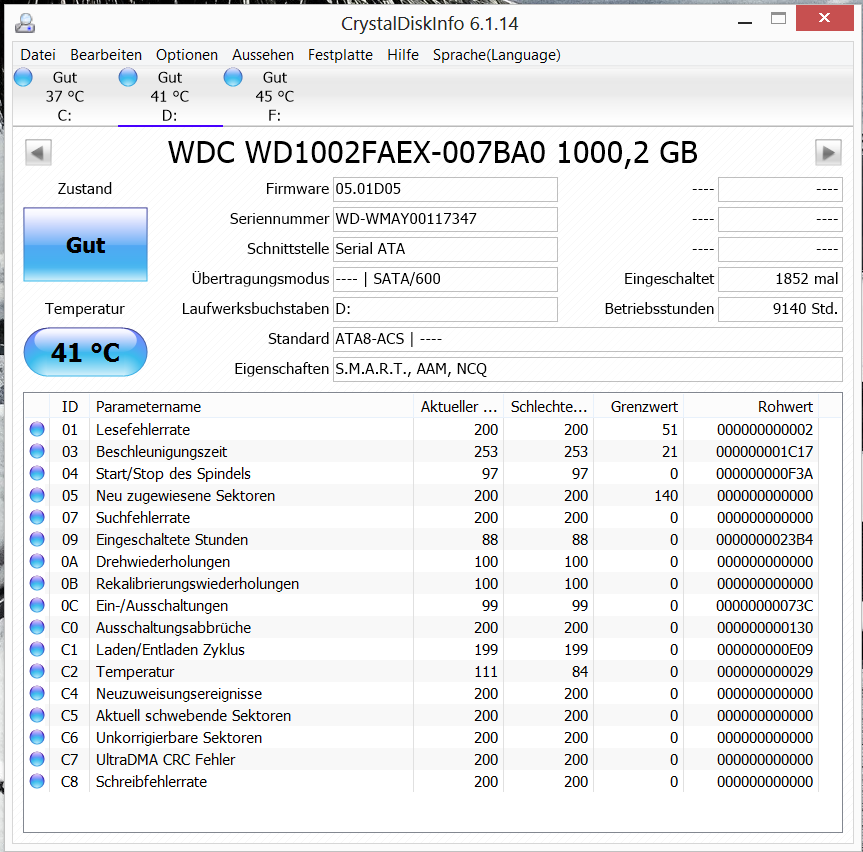The height and width of the screenshot is (852, 863).
Task: Select the Gut 45 °C drive entry
Action: (275, 96)
